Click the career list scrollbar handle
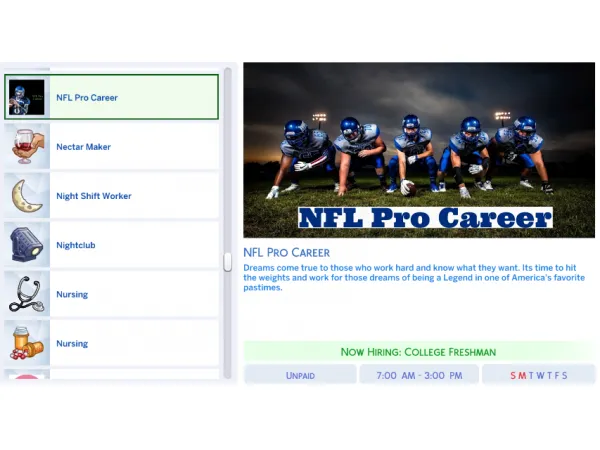The height and width of the screenshot is (450, 600). (x=228, y=262)
